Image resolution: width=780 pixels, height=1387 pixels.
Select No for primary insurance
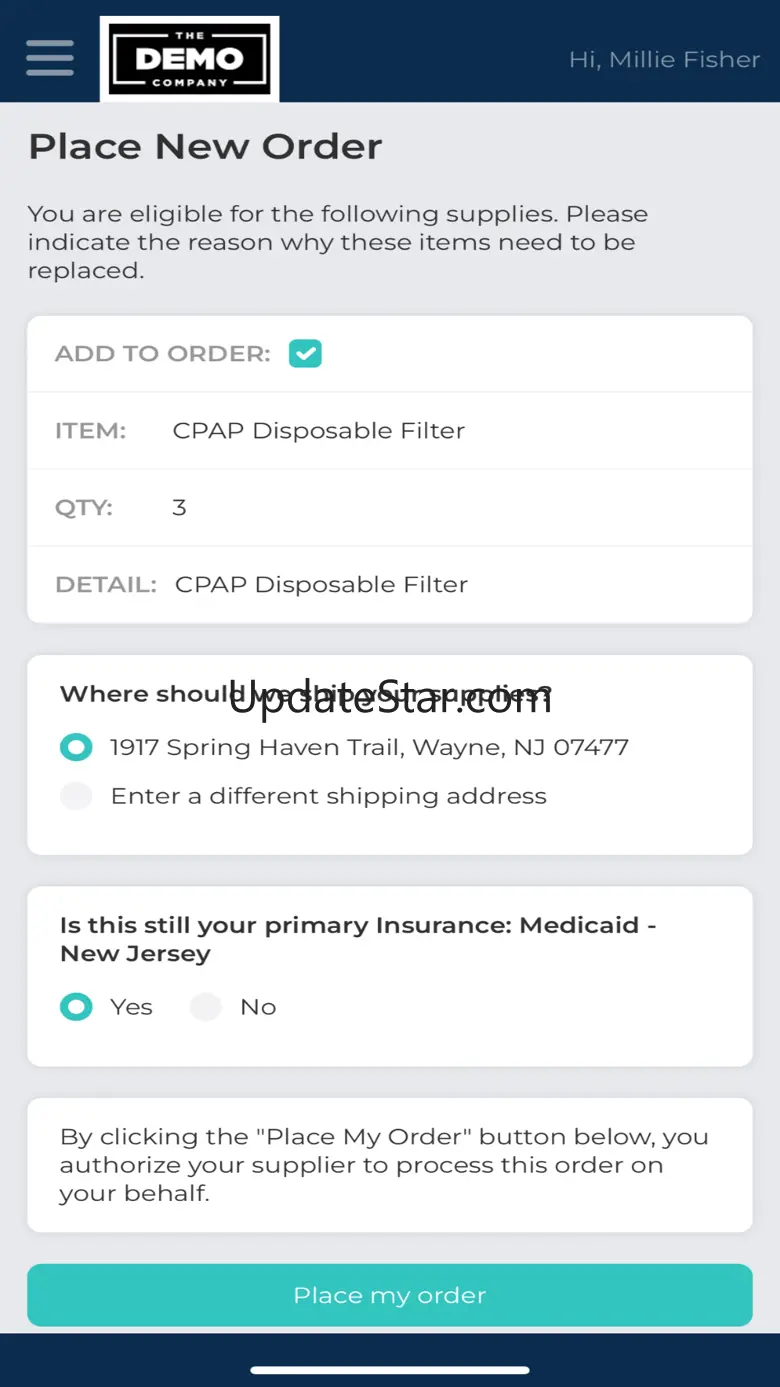(206, 1007)
